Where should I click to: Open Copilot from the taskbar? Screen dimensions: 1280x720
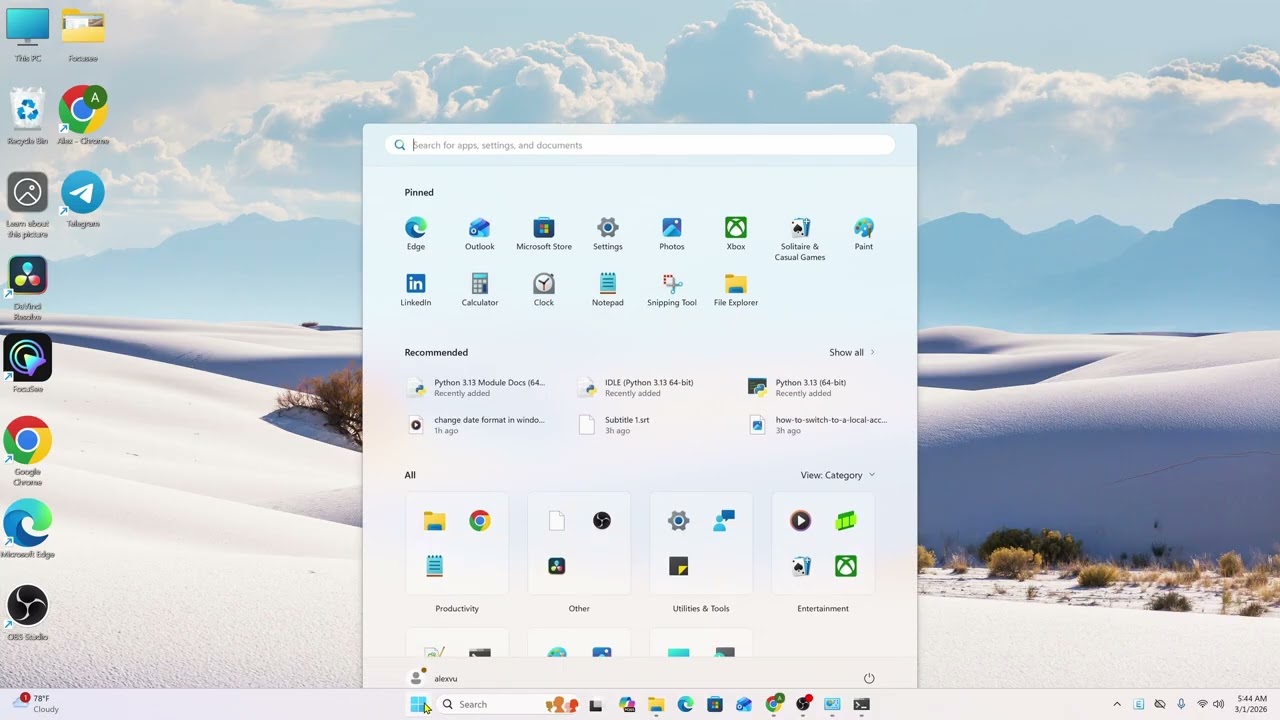pyautogui.click(x=627, y=704)
